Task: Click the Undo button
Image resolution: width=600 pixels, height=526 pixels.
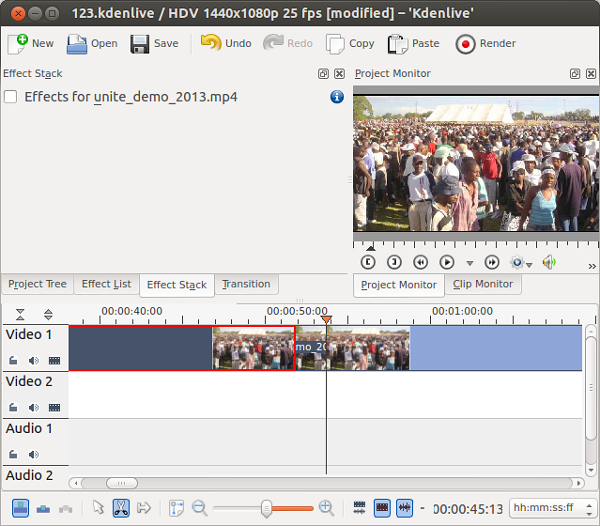Action: [226, 44]
